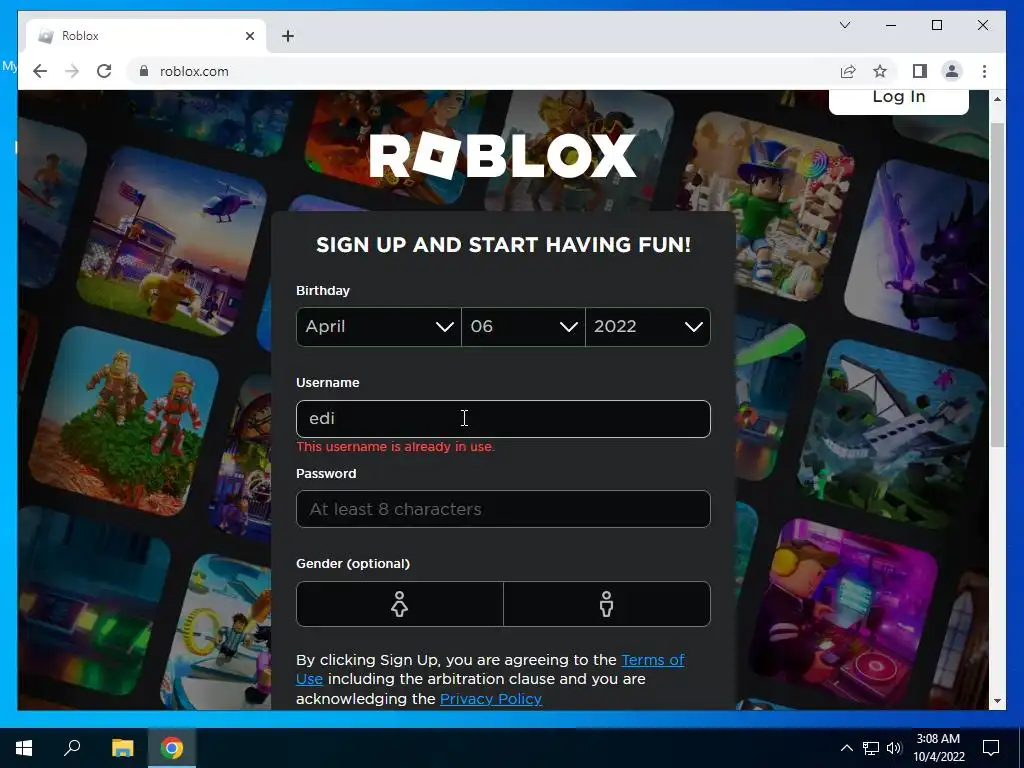Click the helicopter game thumbnail
This screenshot has height=768, width=1024.
point(172,240)
